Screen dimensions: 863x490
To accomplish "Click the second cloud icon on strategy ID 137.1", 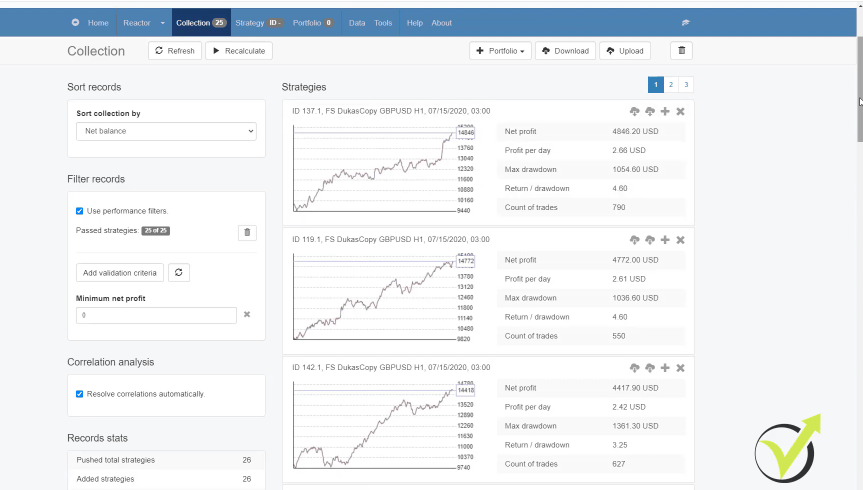I will [x=649, y=112].
